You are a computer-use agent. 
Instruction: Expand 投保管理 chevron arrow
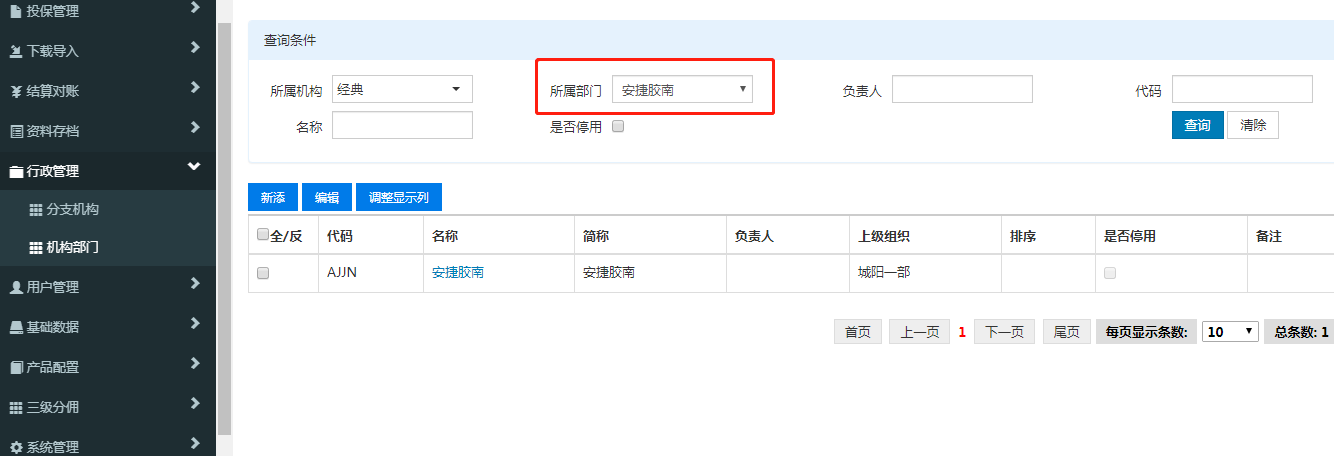click(195, 8)
